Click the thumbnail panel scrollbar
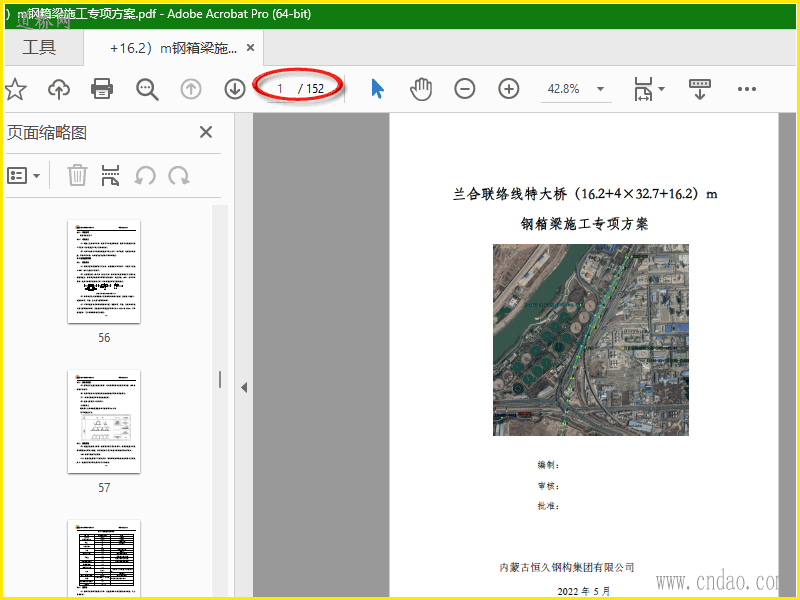800x600 pixels. (x=220, y=401)
